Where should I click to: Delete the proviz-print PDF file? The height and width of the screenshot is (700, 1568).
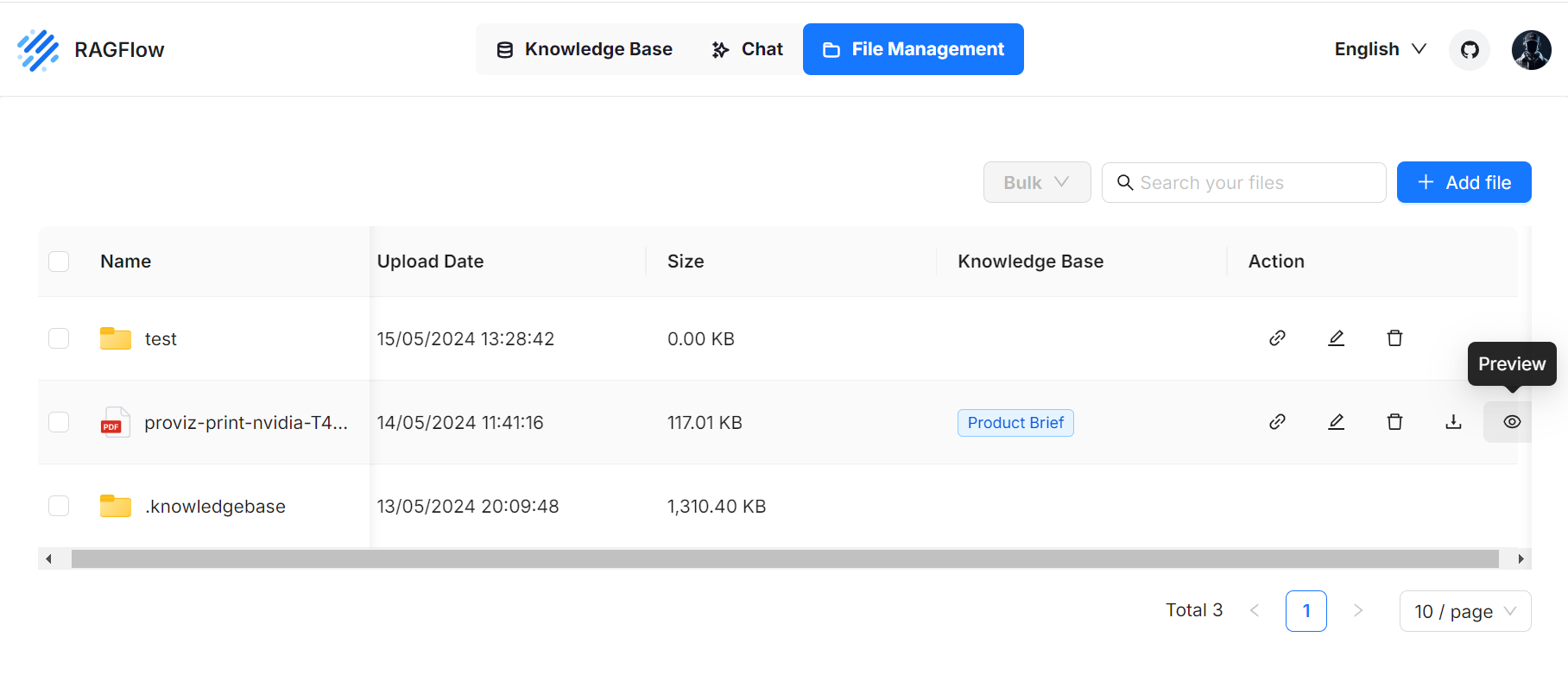tap(1394, 422)
